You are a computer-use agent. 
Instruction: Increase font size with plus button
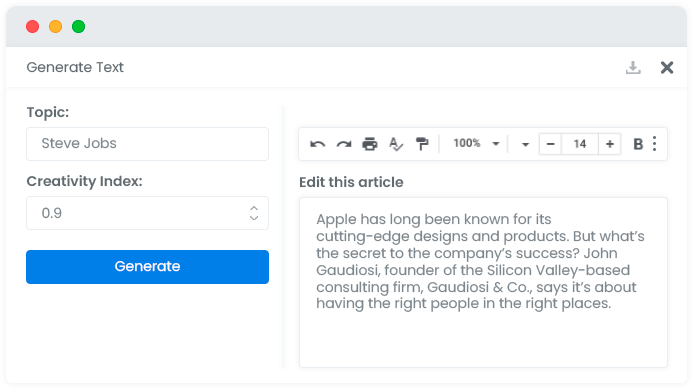[x=609, y=144]
